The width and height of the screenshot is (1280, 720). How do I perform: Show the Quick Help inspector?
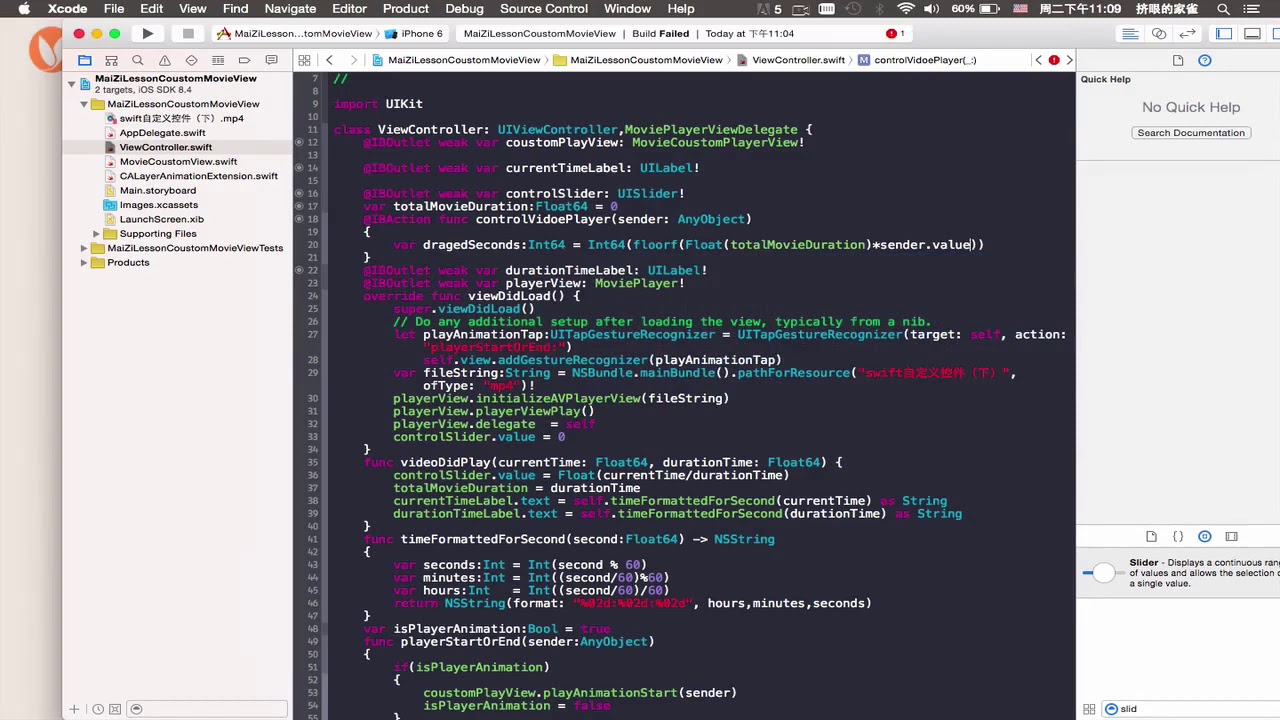(x=1205, y=60)
